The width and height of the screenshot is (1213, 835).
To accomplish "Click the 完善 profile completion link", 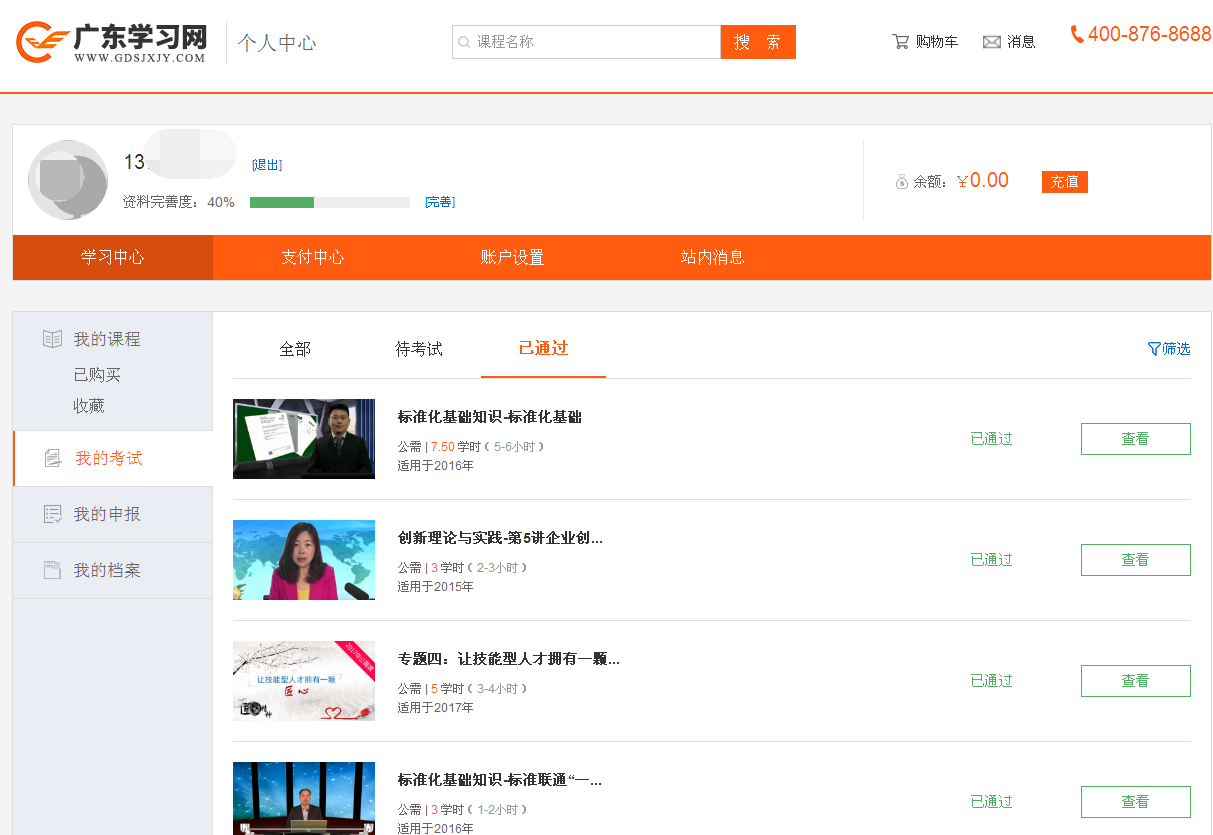I will click(439, 202).
